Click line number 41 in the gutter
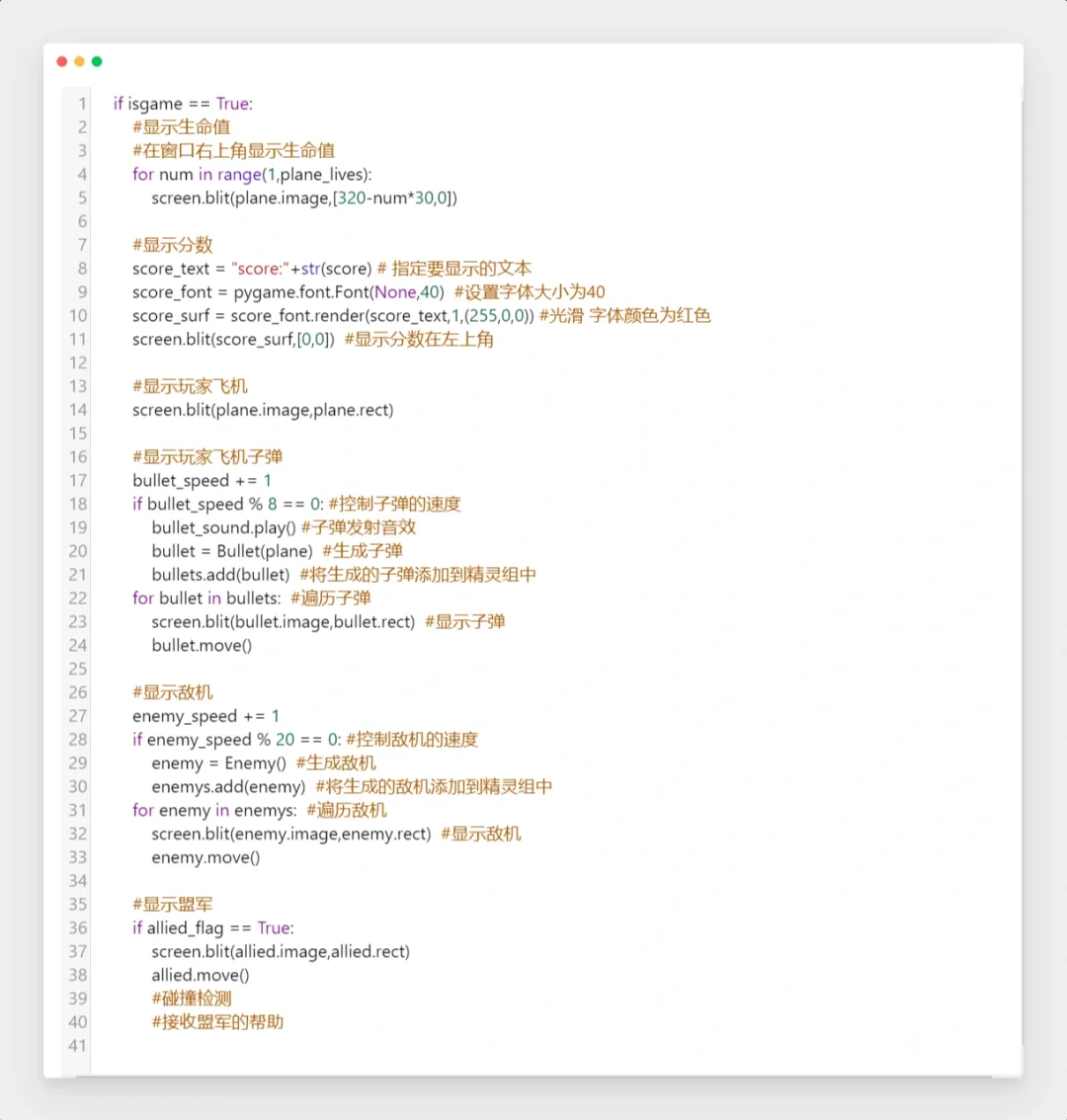1067x1120 pixels. pyautogui.click(x=78, y=1047)
